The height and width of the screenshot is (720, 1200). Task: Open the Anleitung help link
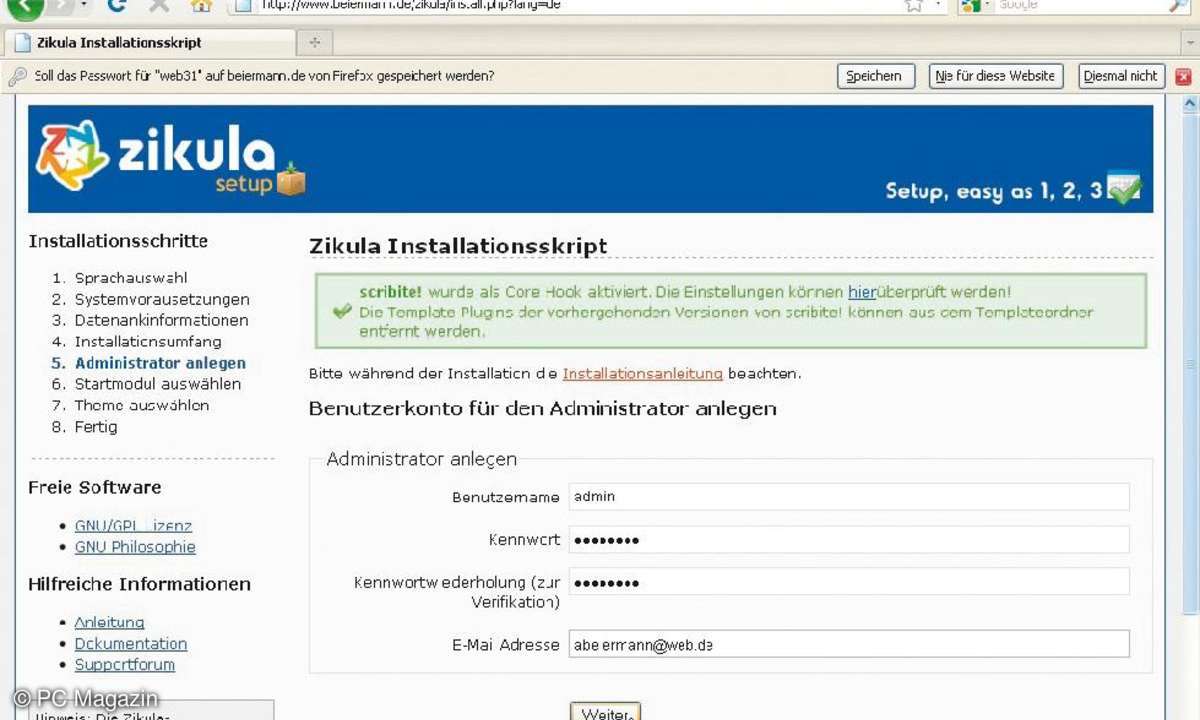[109, 622]
